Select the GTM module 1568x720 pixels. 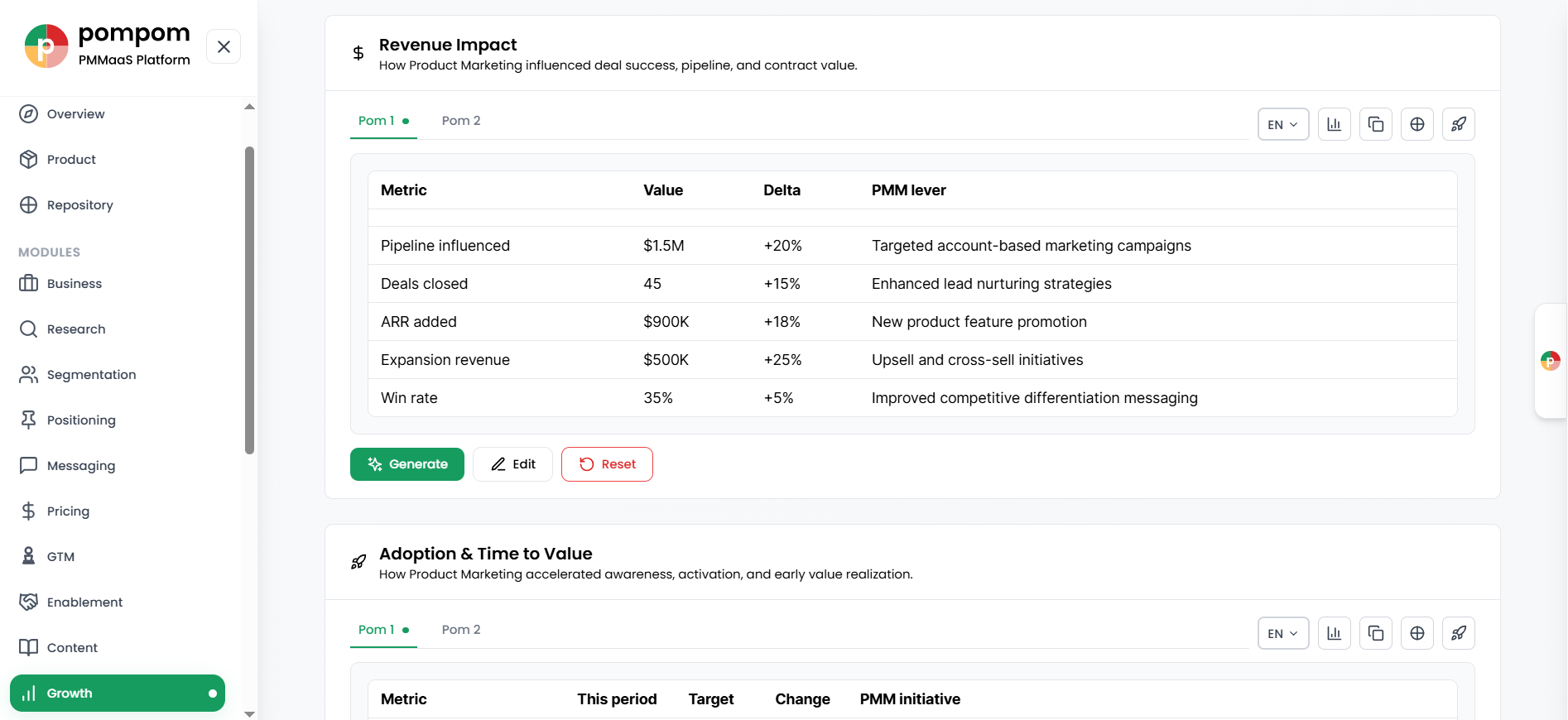coord(118,557)
